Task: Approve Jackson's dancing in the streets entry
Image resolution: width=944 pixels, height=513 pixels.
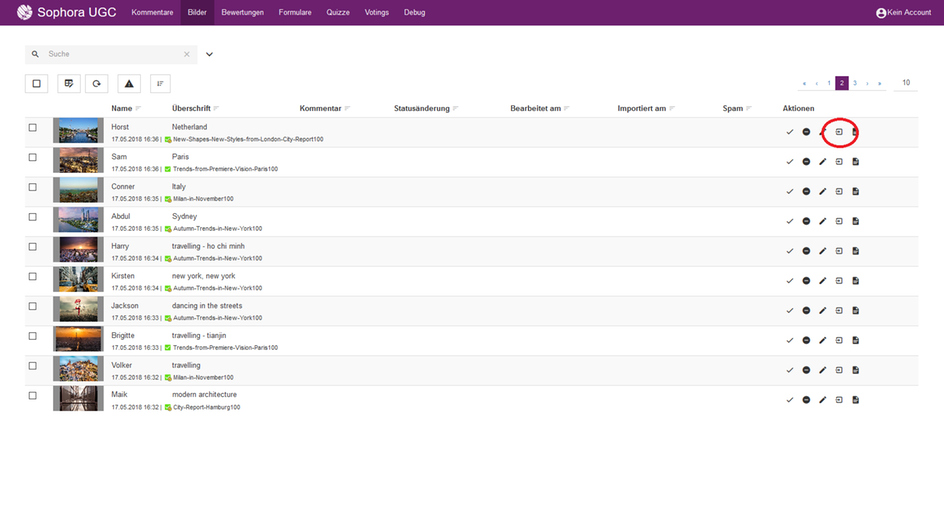Action: coord(789,311)
